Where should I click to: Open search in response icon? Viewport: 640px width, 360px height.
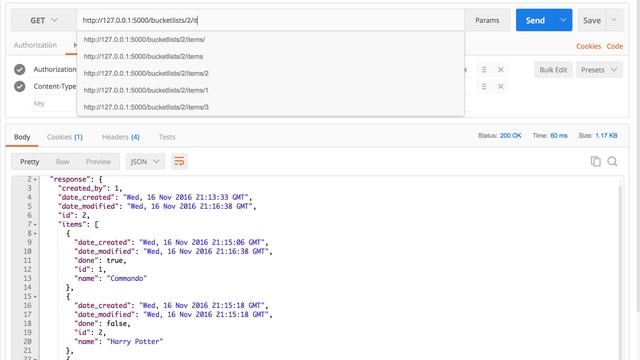point(612,162)
